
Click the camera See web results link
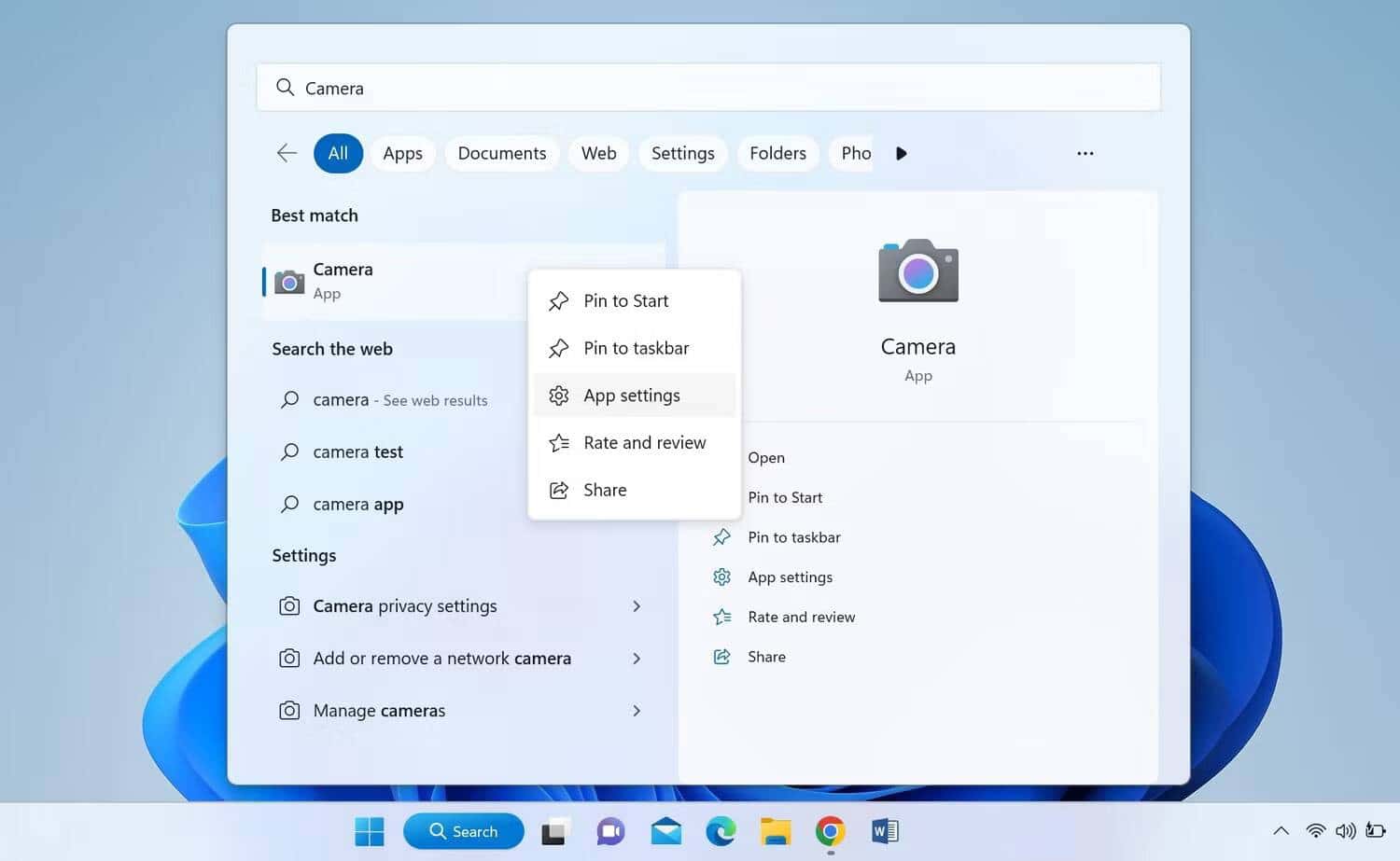399,399
